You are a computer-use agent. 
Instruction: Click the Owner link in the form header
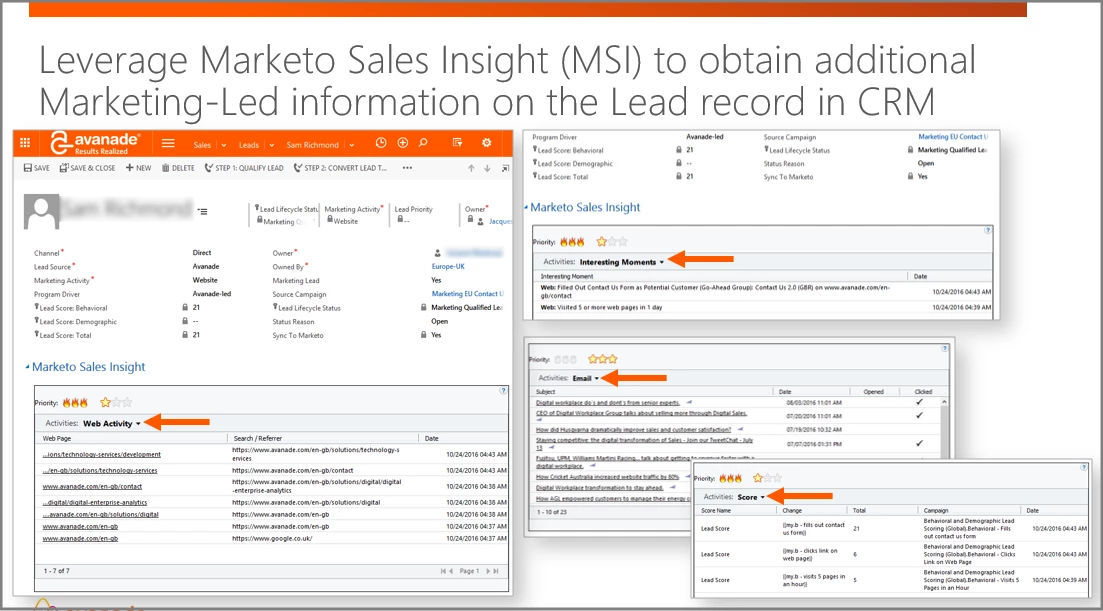(x=500, y=221)
